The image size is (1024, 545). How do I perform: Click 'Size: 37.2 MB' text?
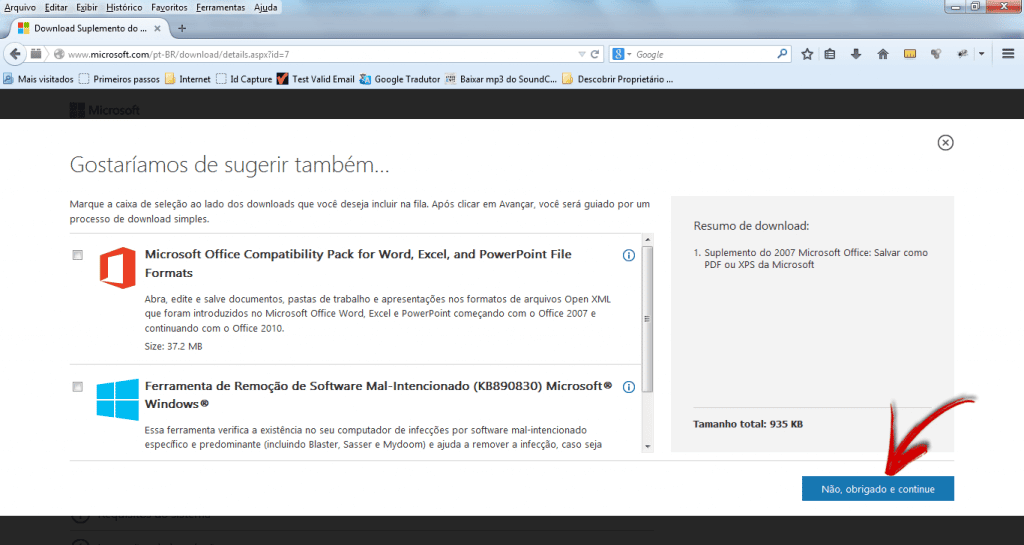[174, 347]
